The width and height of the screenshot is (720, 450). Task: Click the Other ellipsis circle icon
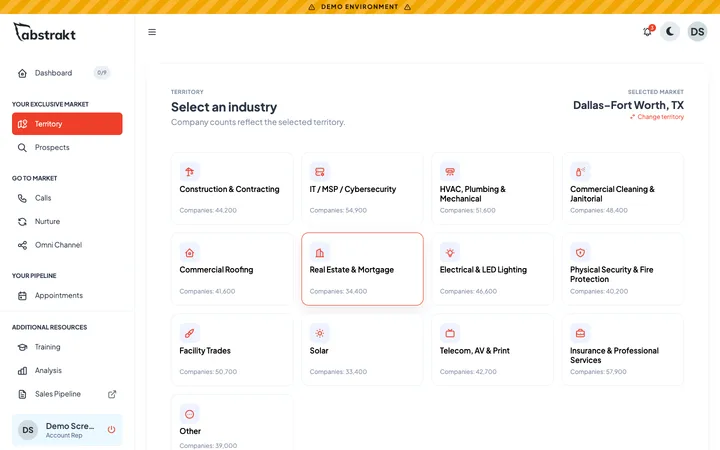(x=189, y=414)
